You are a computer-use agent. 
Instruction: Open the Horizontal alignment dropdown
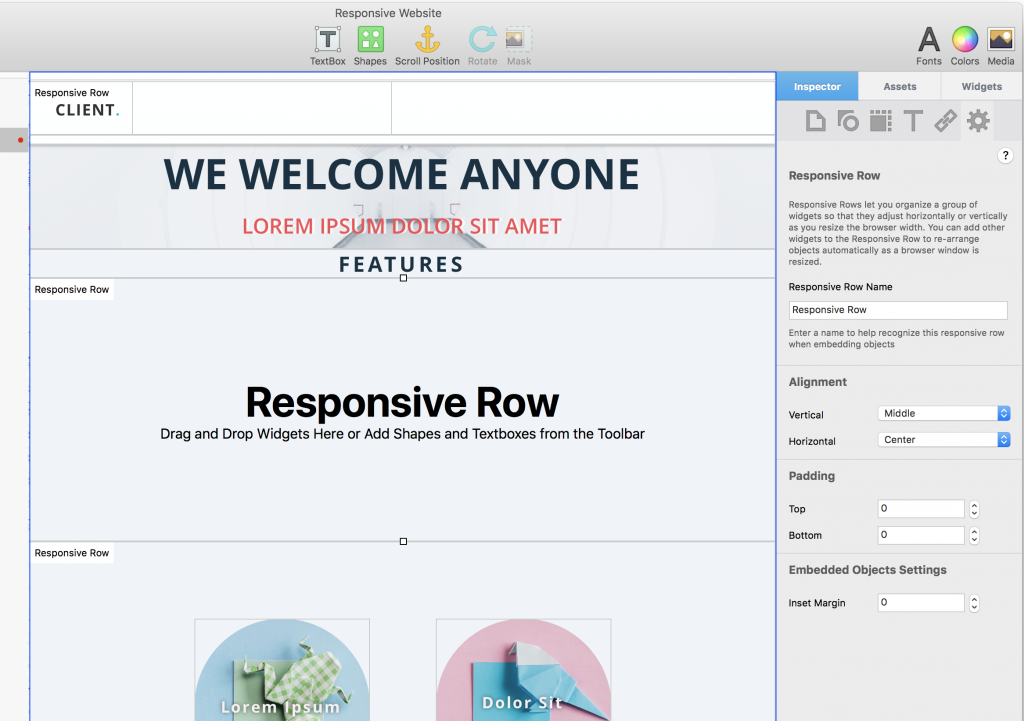[944, 440]
